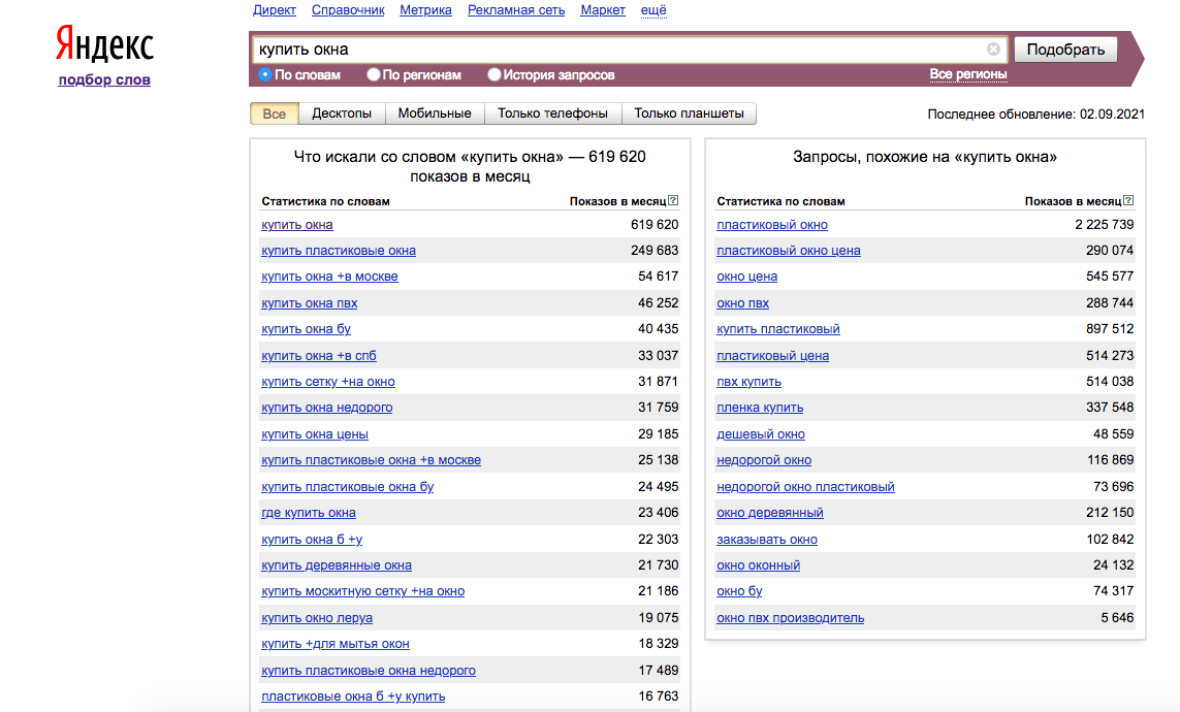
Task: Open the 'купить окна +в спб' link
Action: tap(319, 356)
